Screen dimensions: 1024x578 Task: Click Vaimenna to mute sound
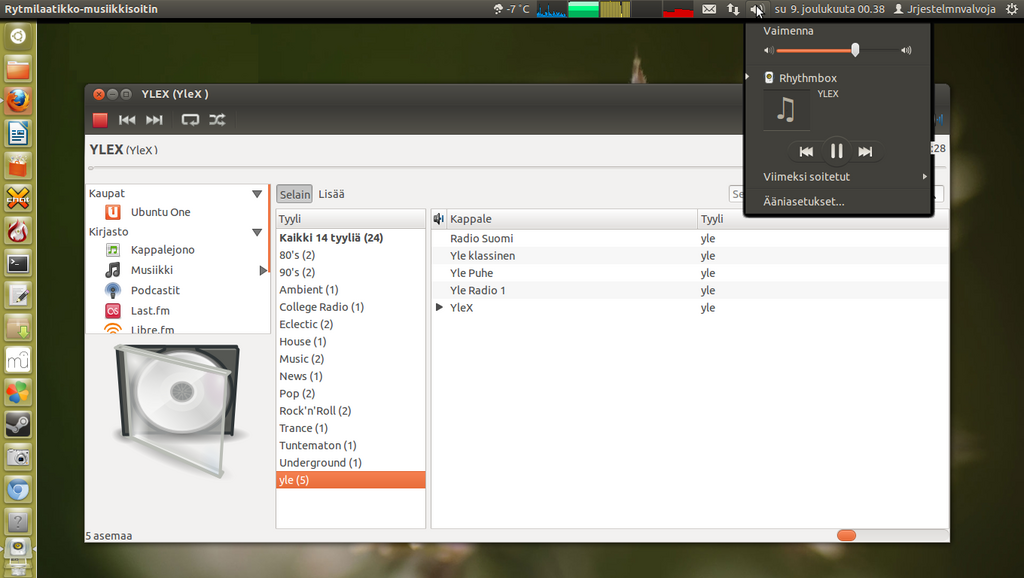(x=789, y=31)
